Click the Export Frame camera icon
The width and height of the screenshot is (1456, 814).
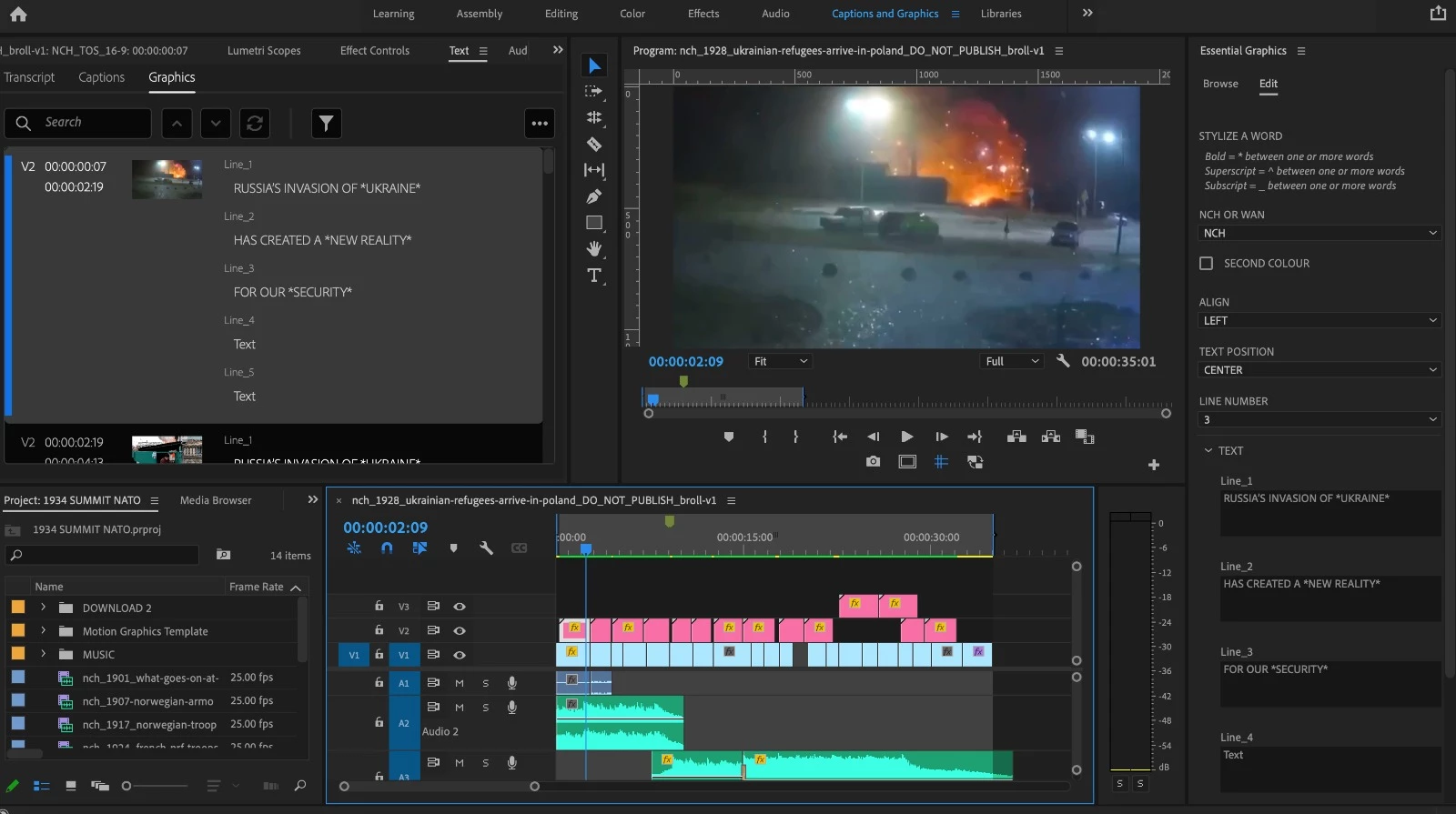click(x=873, y=462)
